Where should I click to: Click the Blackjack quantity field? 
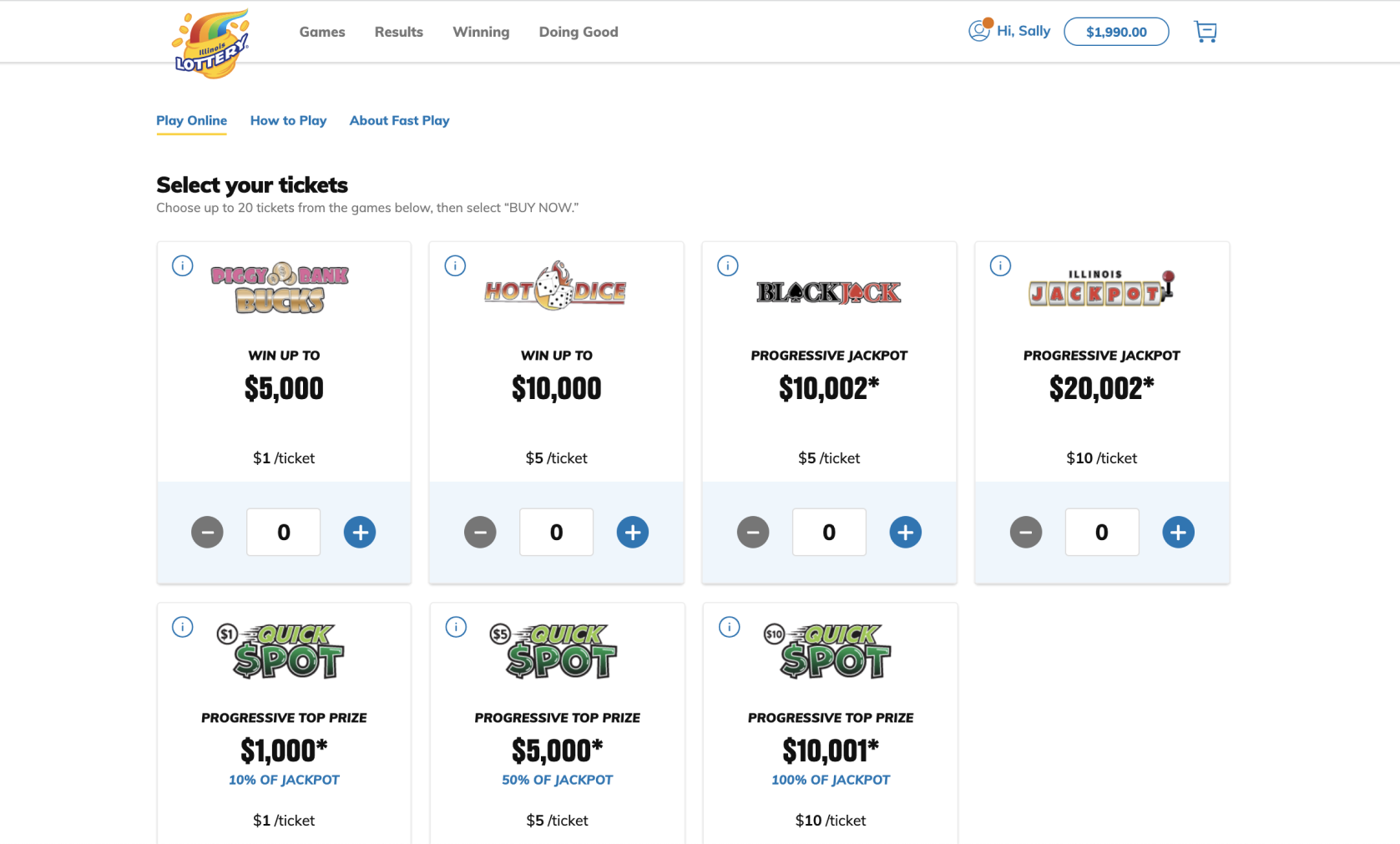pos(829,532)
